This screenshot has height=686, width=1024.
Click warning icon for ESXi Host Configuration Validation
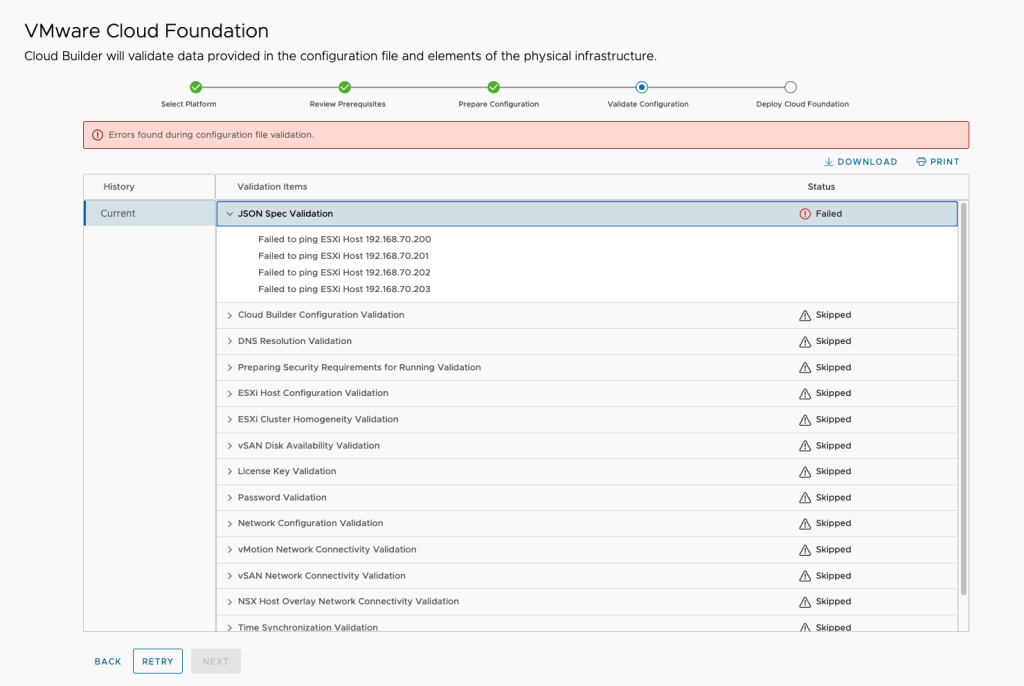[805, 393]
